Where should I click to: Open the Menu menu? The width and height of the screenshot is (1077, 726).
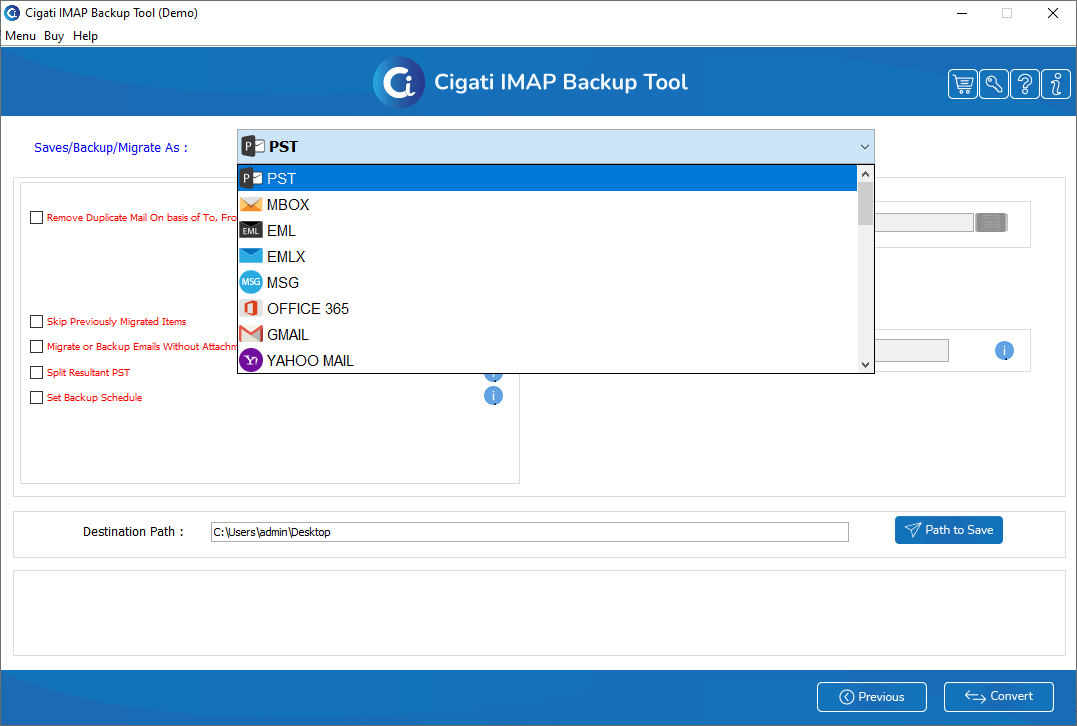point(20,36)
